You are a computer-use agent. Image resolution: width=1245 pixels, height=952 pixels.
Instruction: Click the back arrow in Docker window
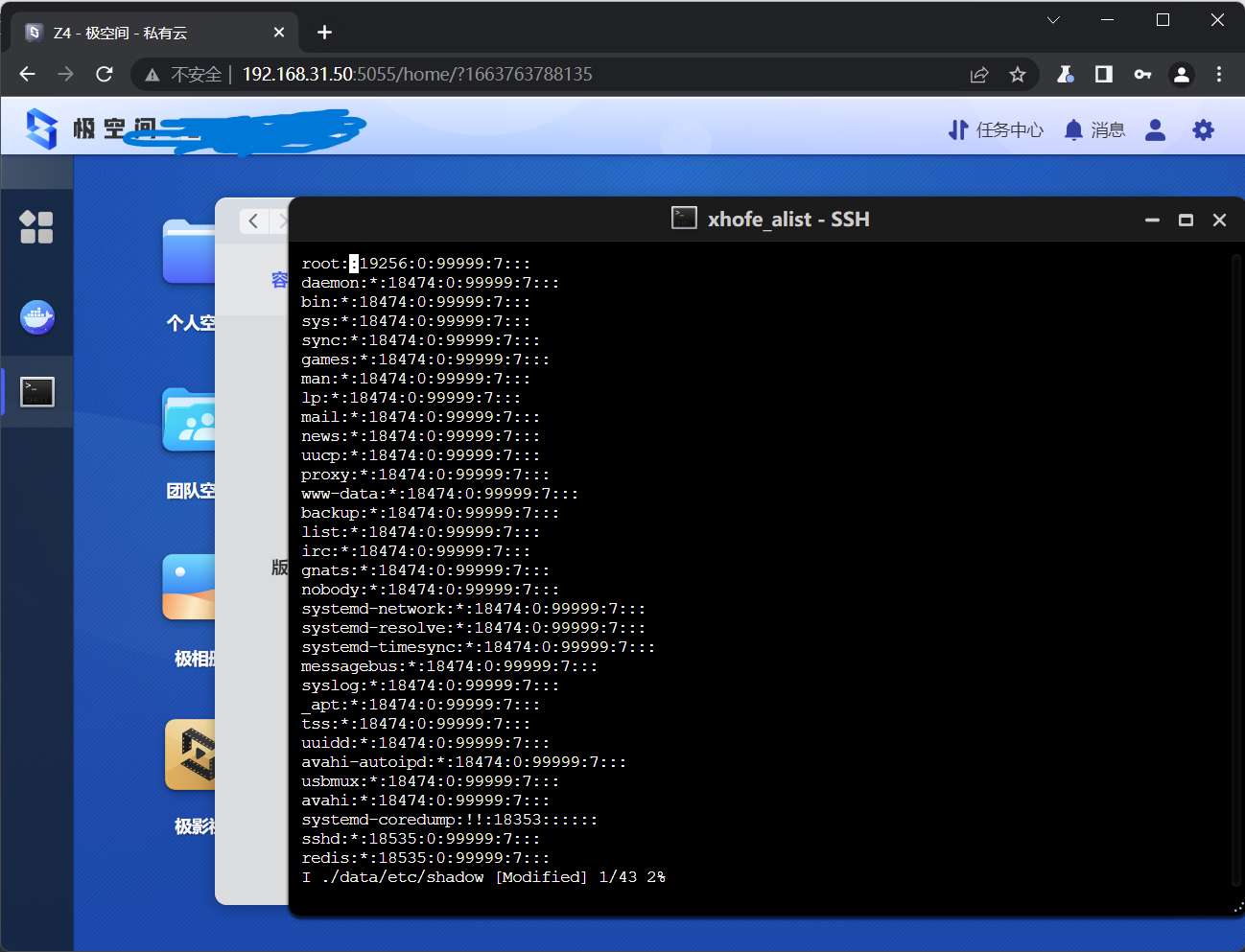tap(253, 221)
